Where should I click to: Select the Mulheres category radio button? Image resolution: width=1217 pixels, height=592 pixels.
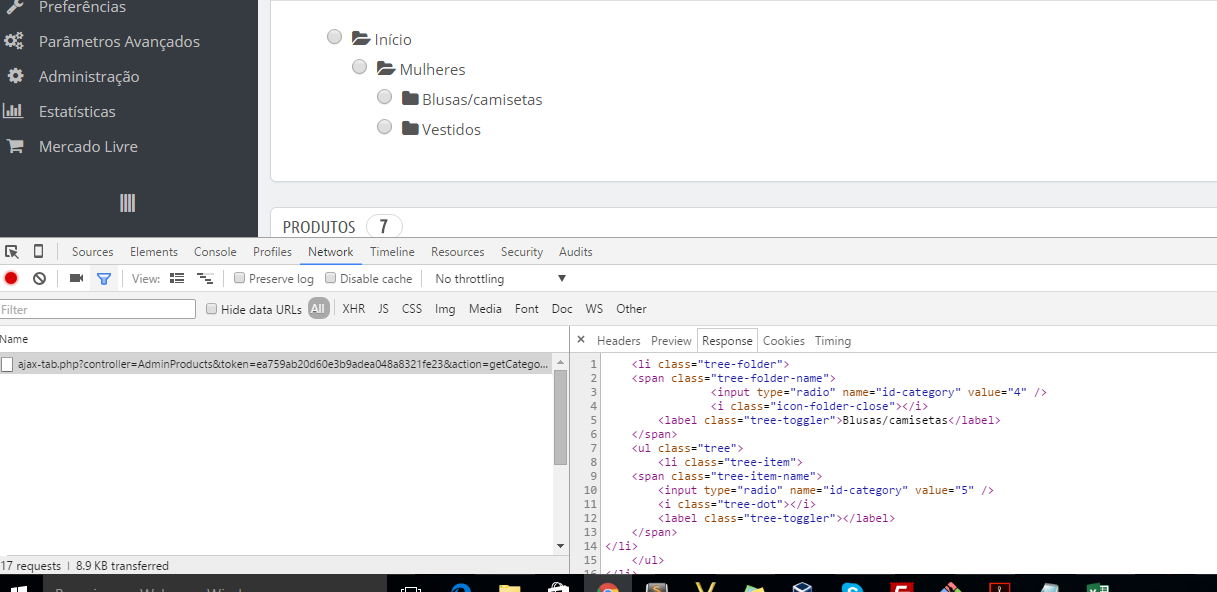[x=359, y=67]
